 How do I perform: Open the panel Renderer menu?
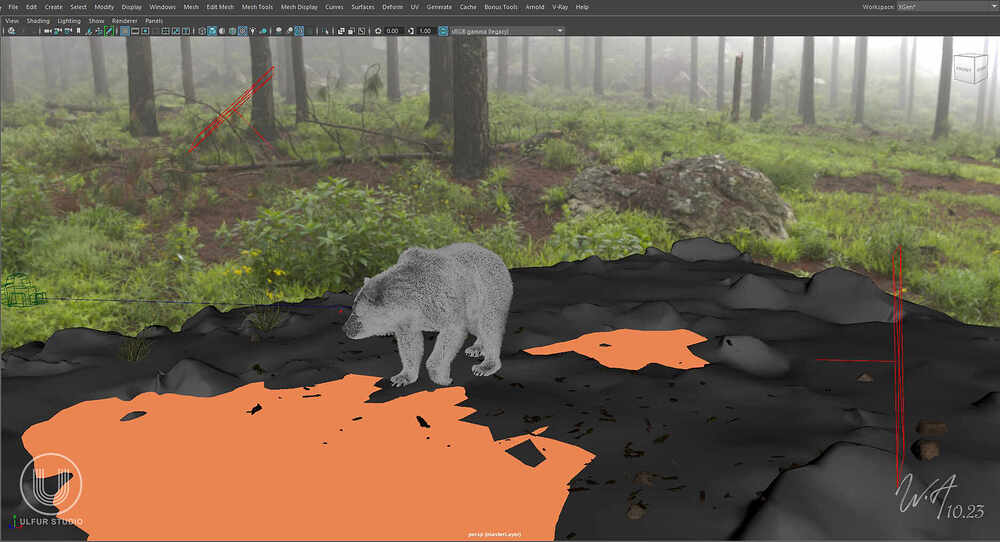[x=124, y=21]
